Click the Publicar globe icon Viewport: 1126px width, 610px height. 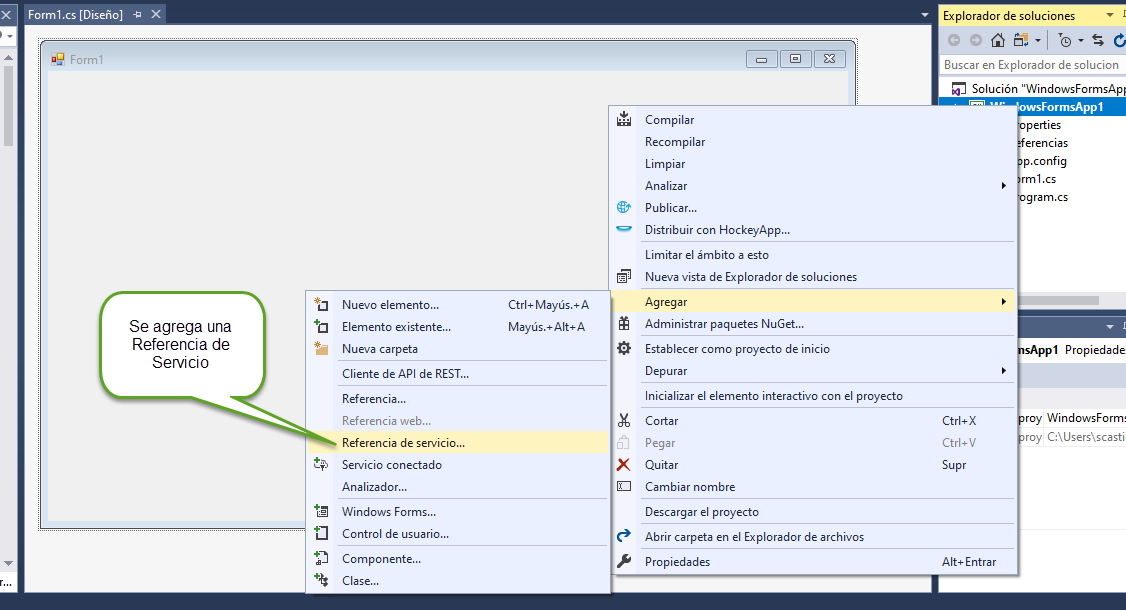624,208
